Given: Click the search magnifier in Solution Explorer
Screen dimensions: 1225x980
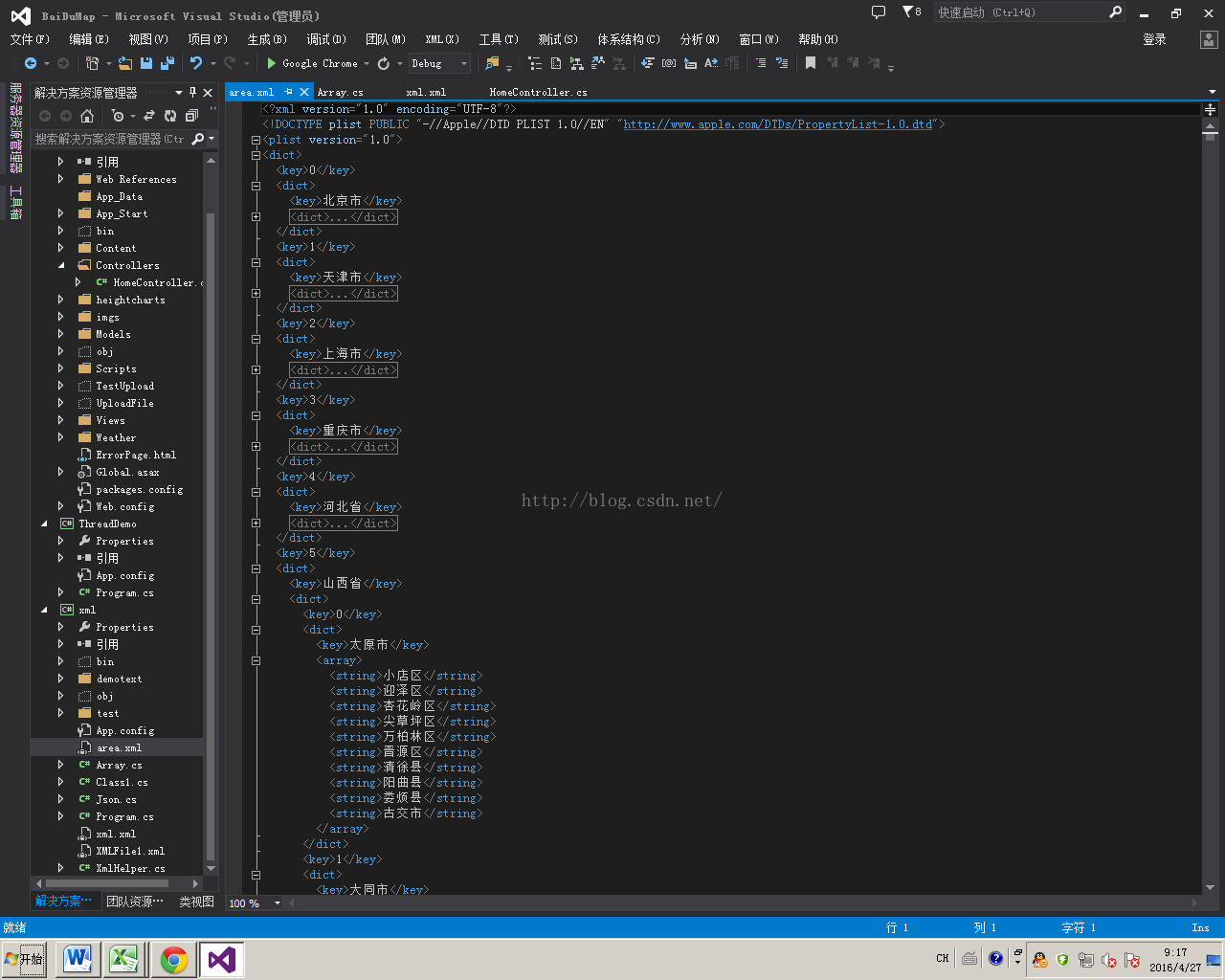Looking at the screenshot, I should coord(198,139).
